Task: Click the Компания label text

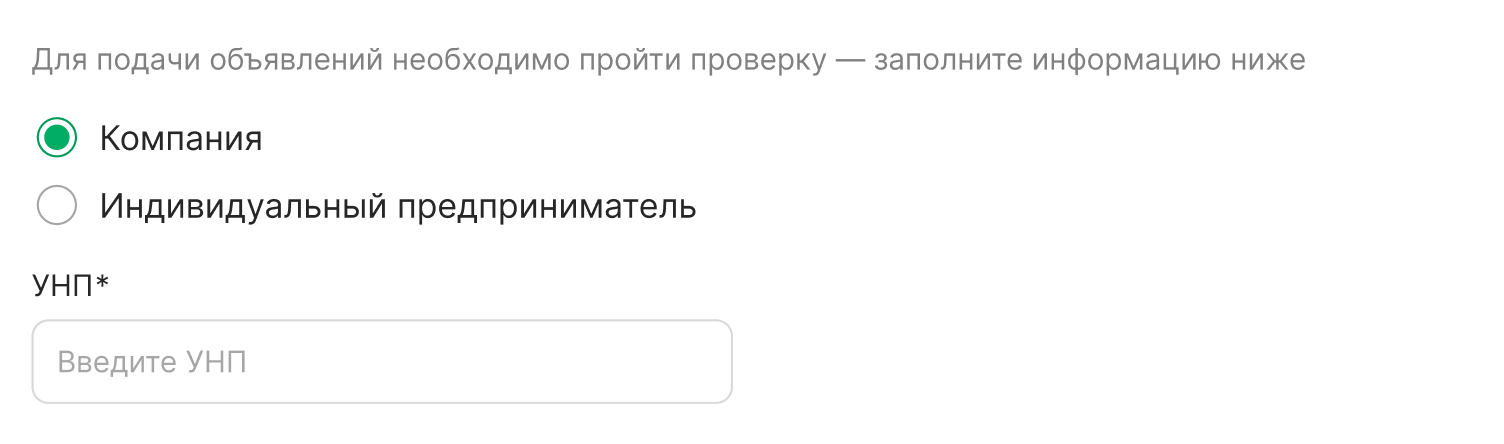Action: (181, 138)
